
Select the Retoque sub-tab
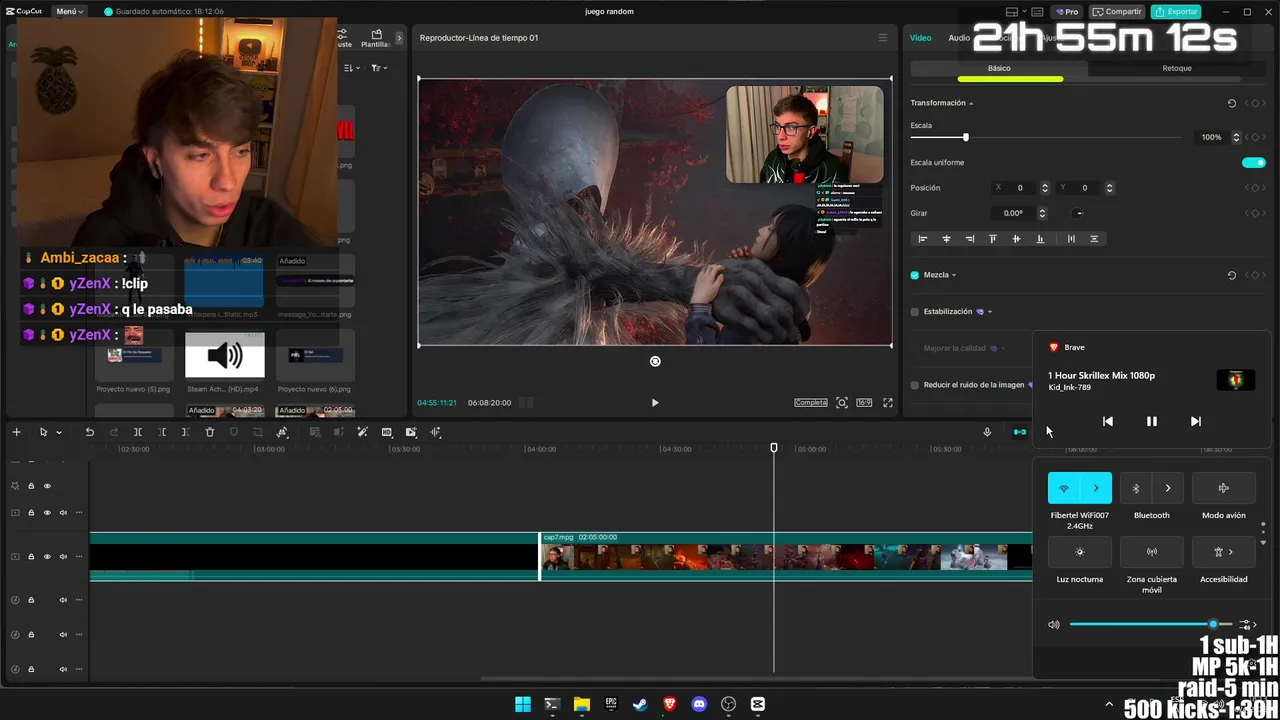tap(1177, 68)
